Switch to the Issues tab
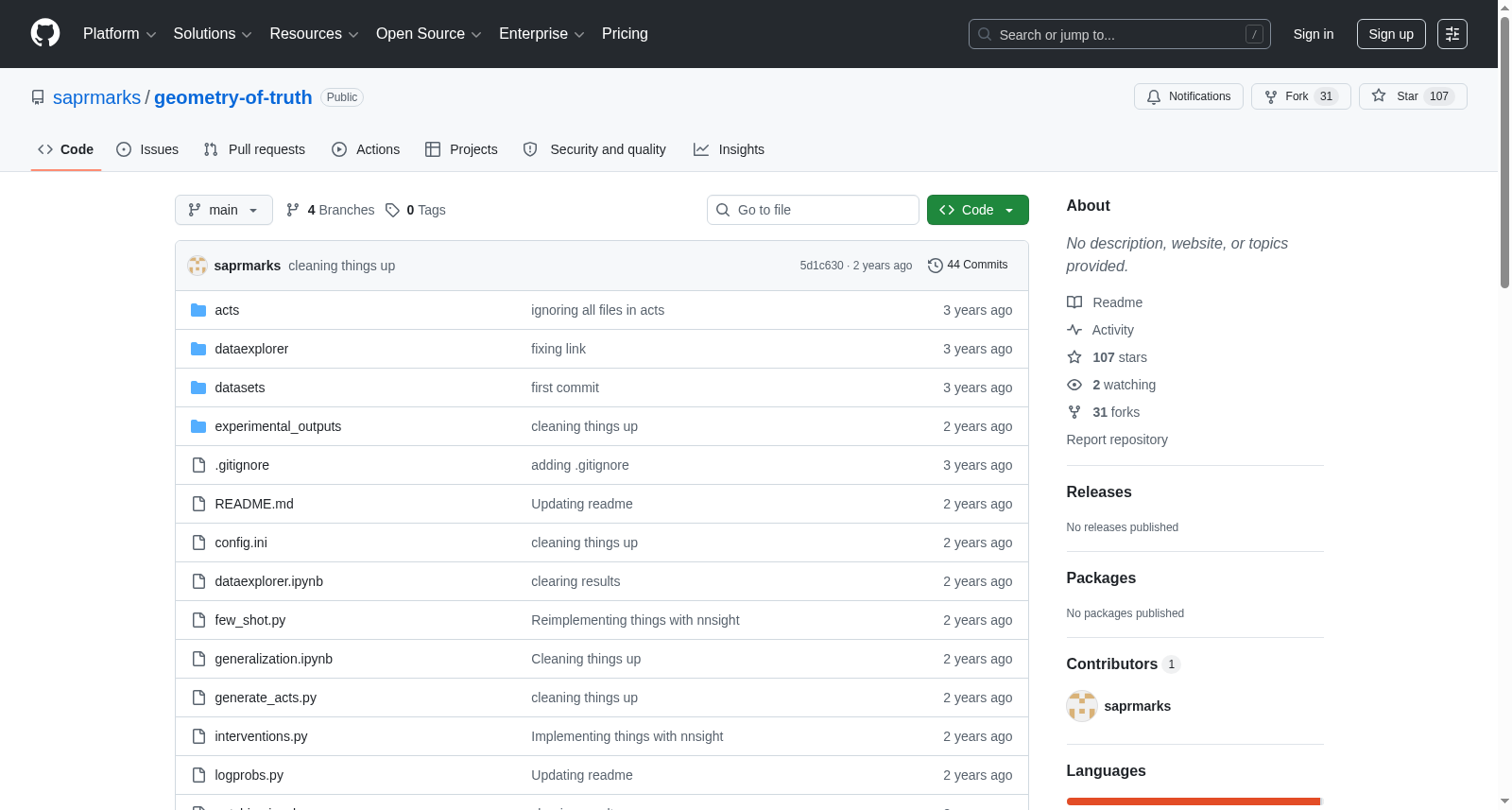The height and width of the screenshot is (810, 1512). (x=147, y=149)
